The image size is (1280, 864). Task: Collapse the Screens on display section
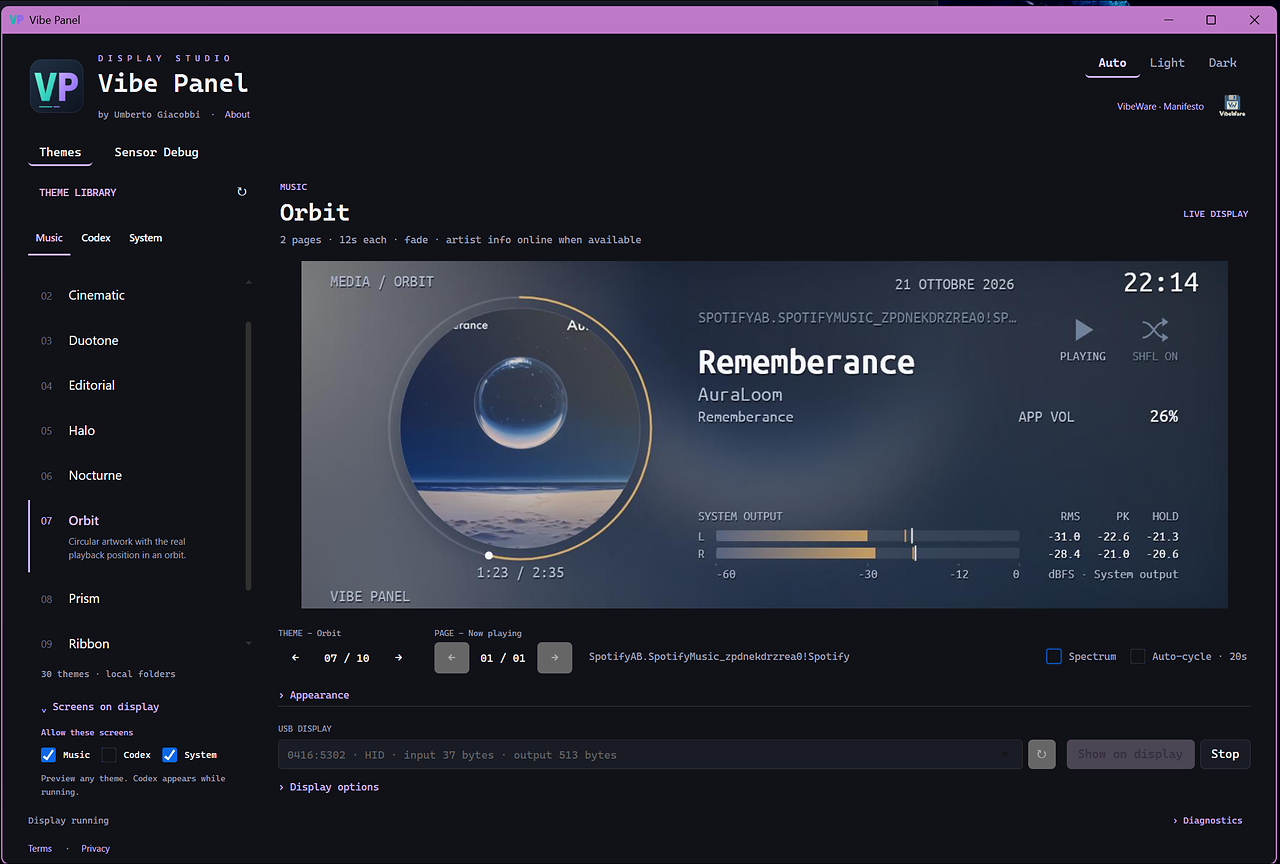pos(100,707)
